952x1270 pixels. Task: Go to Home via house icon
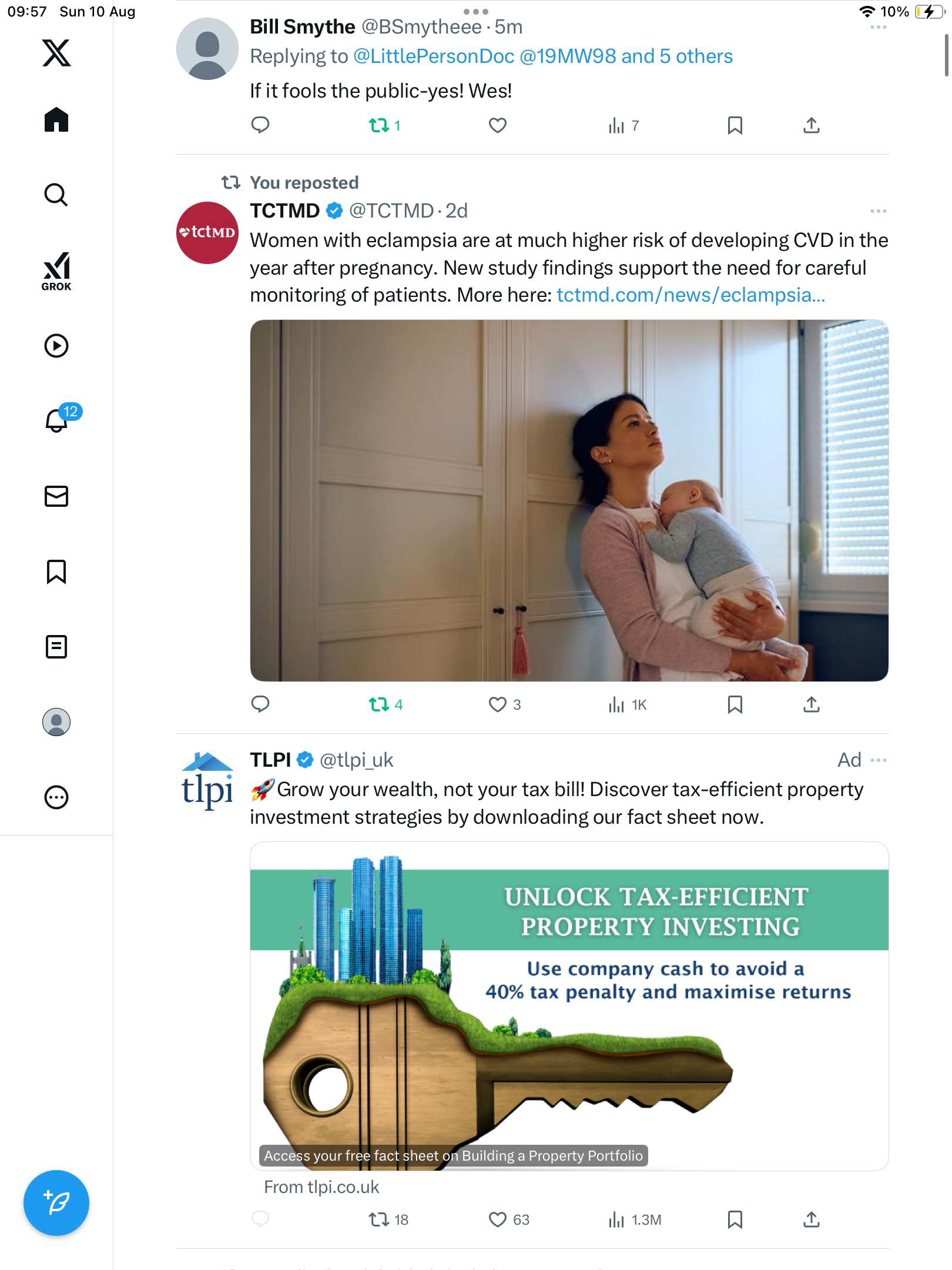click(56, 119)
